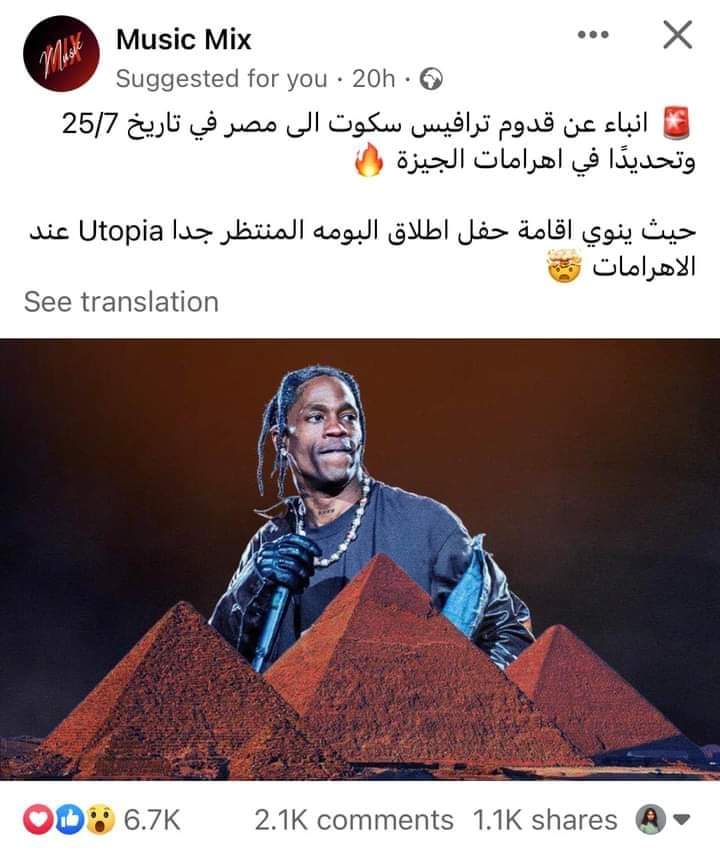The image size is (720, 852).
Task: Open the Travis Scott pyramids image
Action: pyautogui.click(x=360, y=559)
